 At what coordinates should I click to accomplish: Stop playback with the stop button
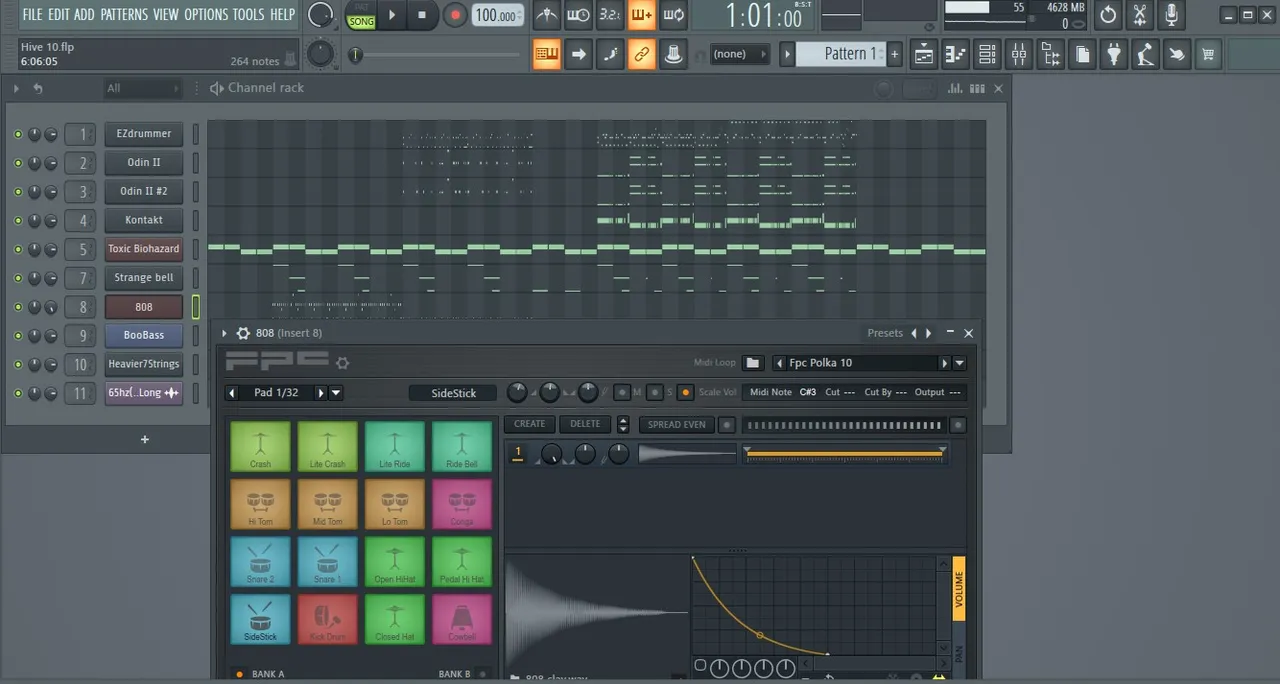coord(422,15)
